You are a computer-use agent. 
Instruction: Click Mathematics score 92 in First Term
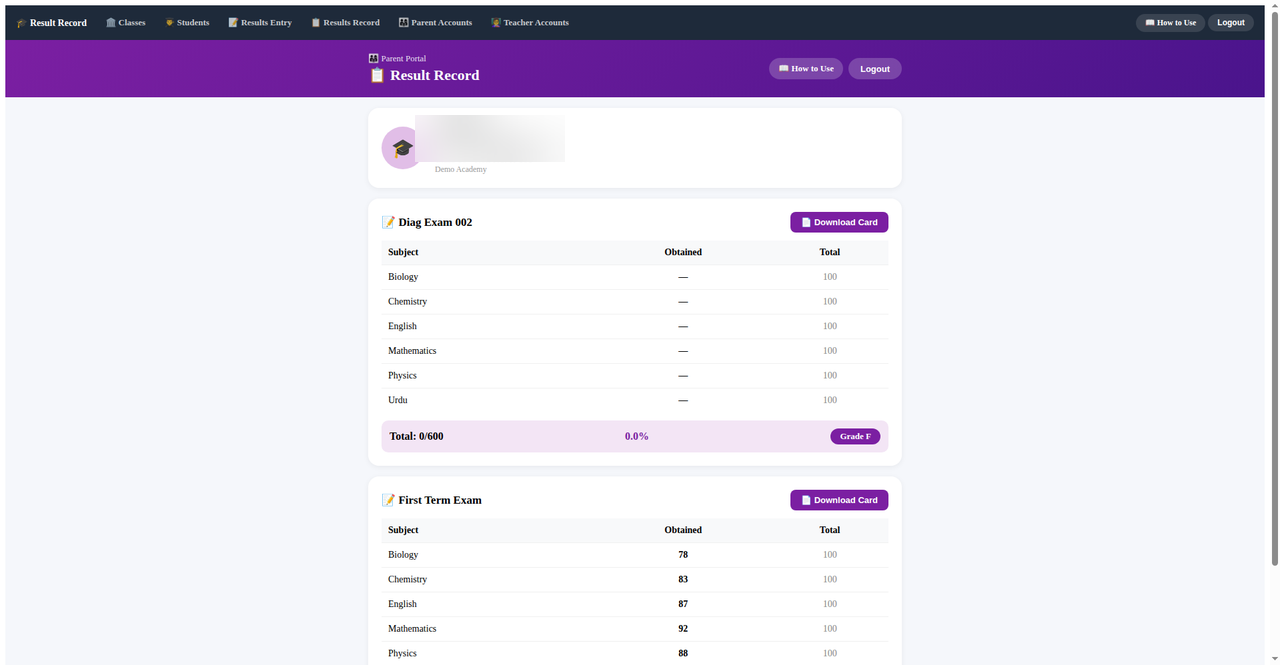(683, 629)
